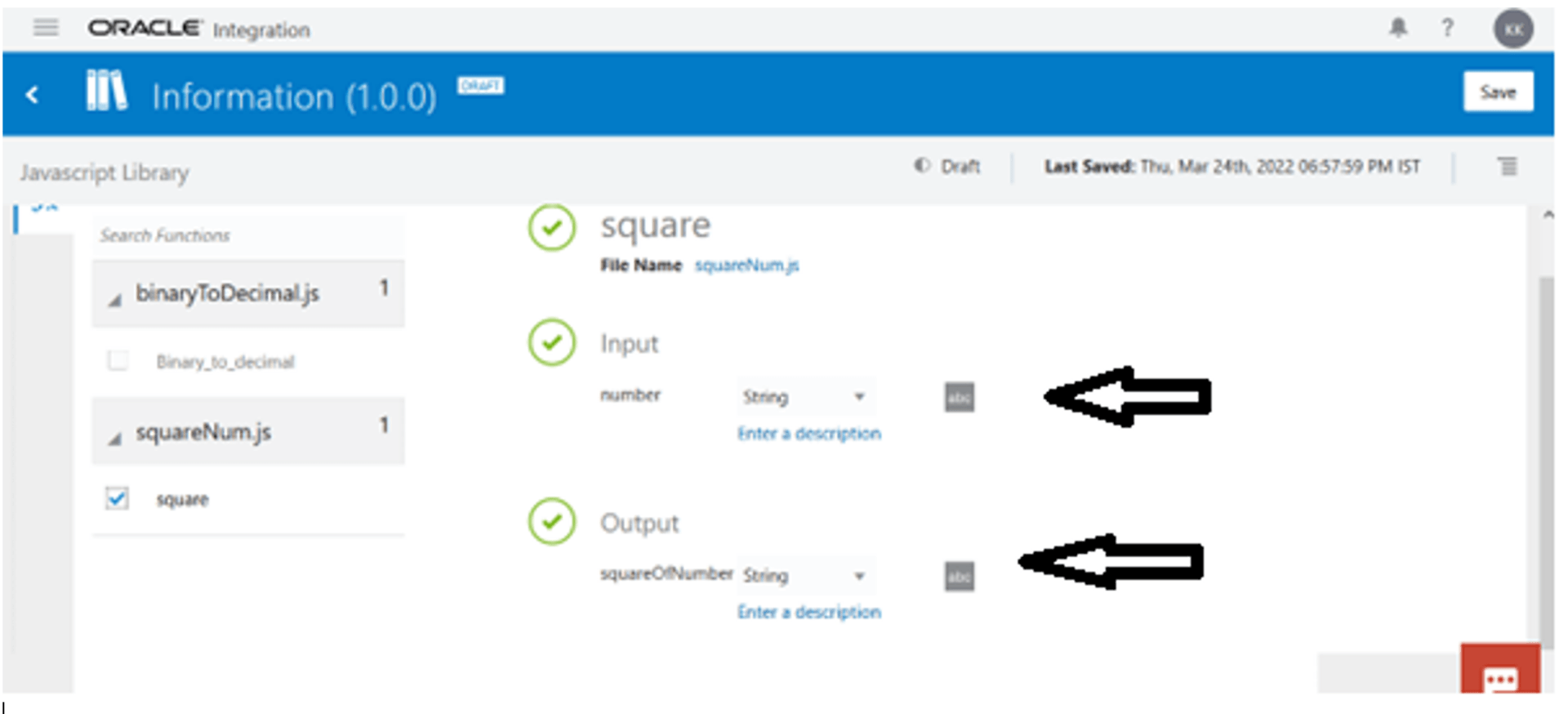This screenshot has width=1568, height=714.
Task: Click the Javascript Library books icon
Action: [106, 91]
